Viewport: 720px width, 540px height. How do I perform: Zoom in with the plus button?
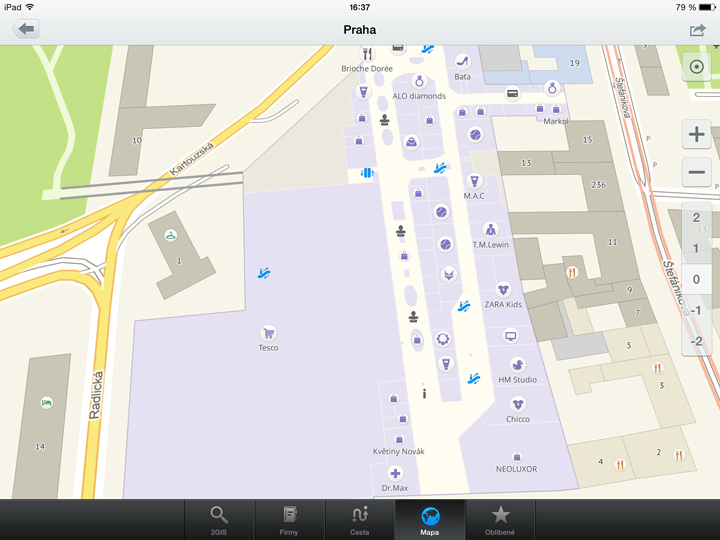pos(696,134)
